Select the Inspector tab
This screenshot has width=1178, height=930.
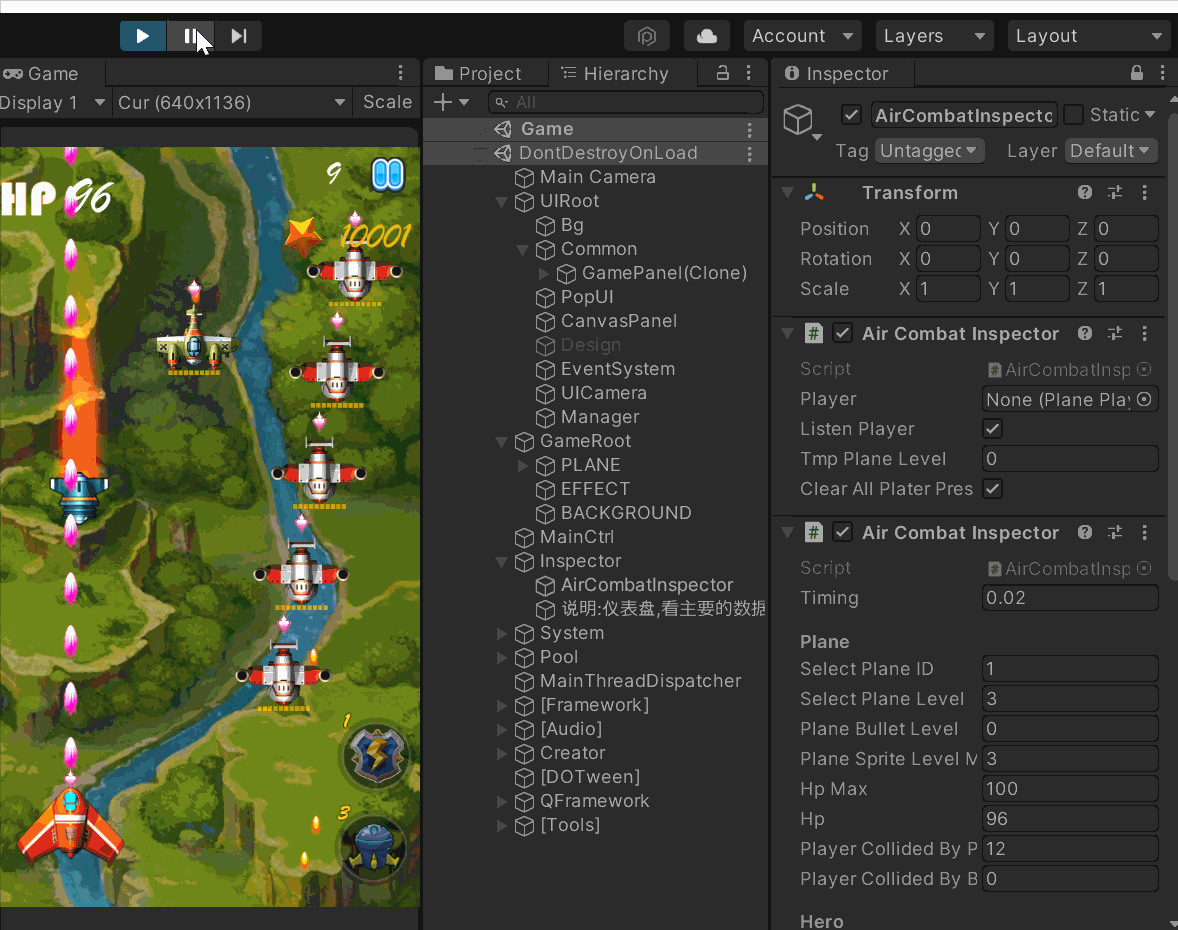(837, 74)
